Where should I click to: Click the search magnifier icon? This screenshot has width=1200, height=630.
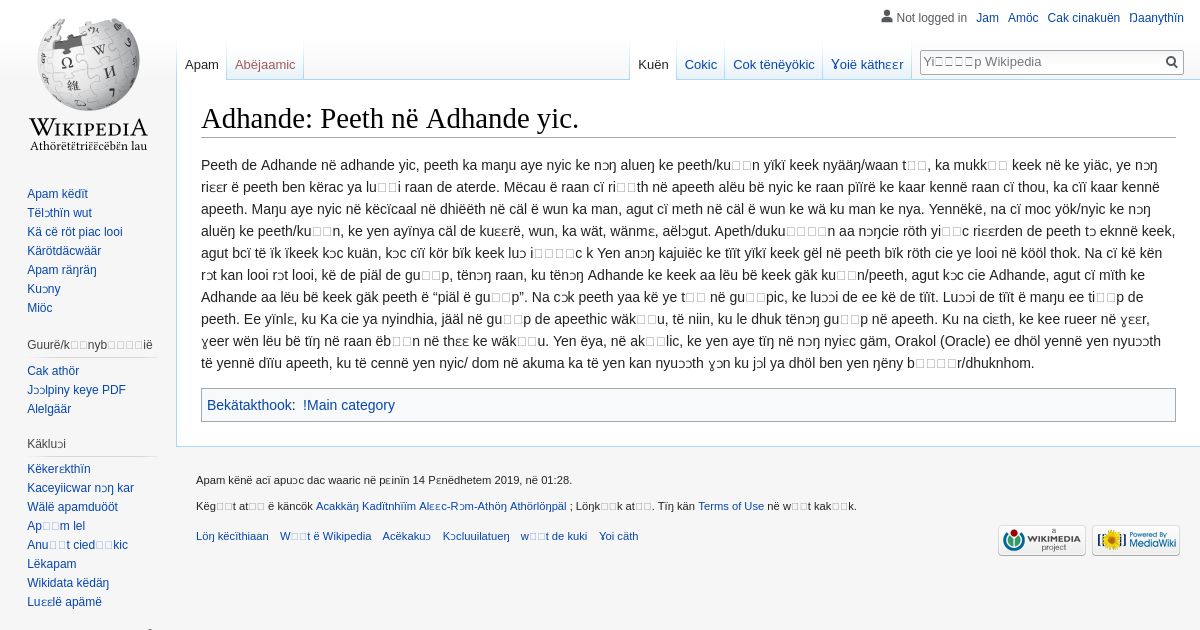1172,62
